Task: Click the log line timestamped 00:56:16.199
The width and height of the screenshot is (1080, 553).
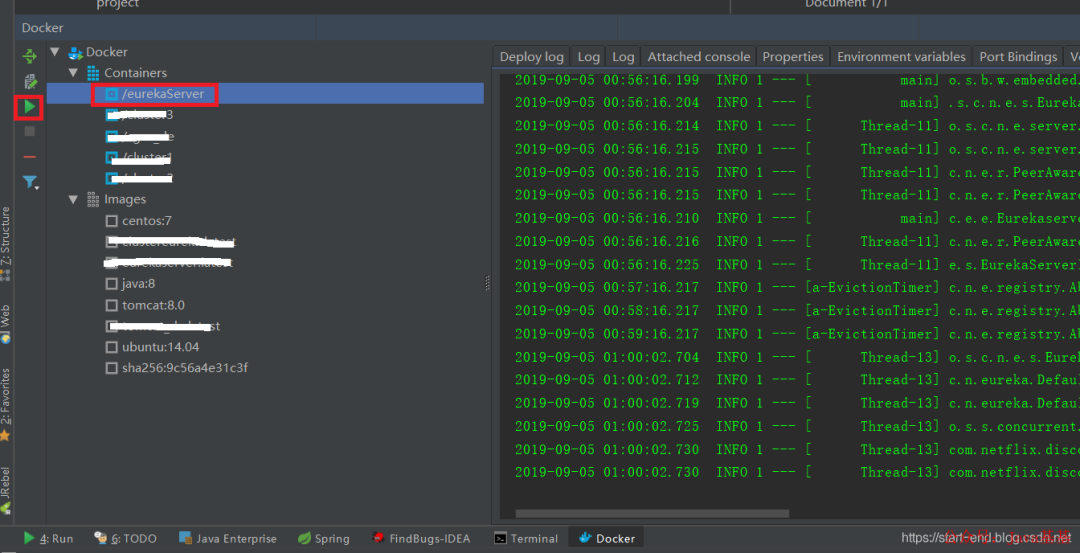Action: tap(797, 81)
